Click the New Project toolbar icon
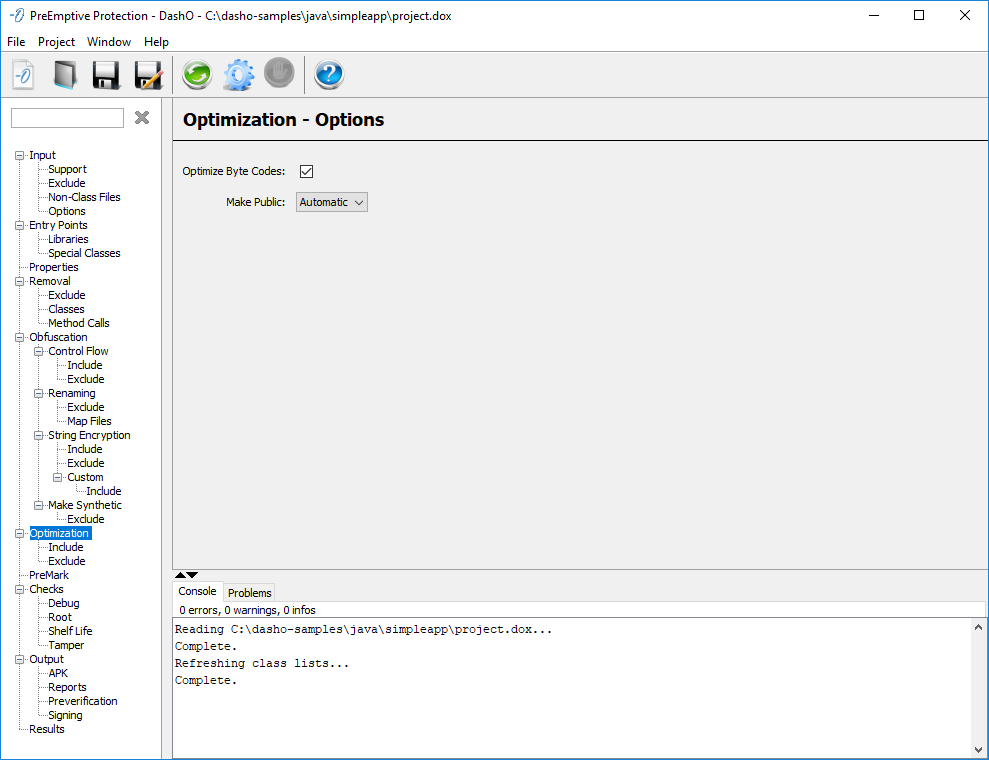The height and width of the screenshot is (760, 989). [24, 75]
